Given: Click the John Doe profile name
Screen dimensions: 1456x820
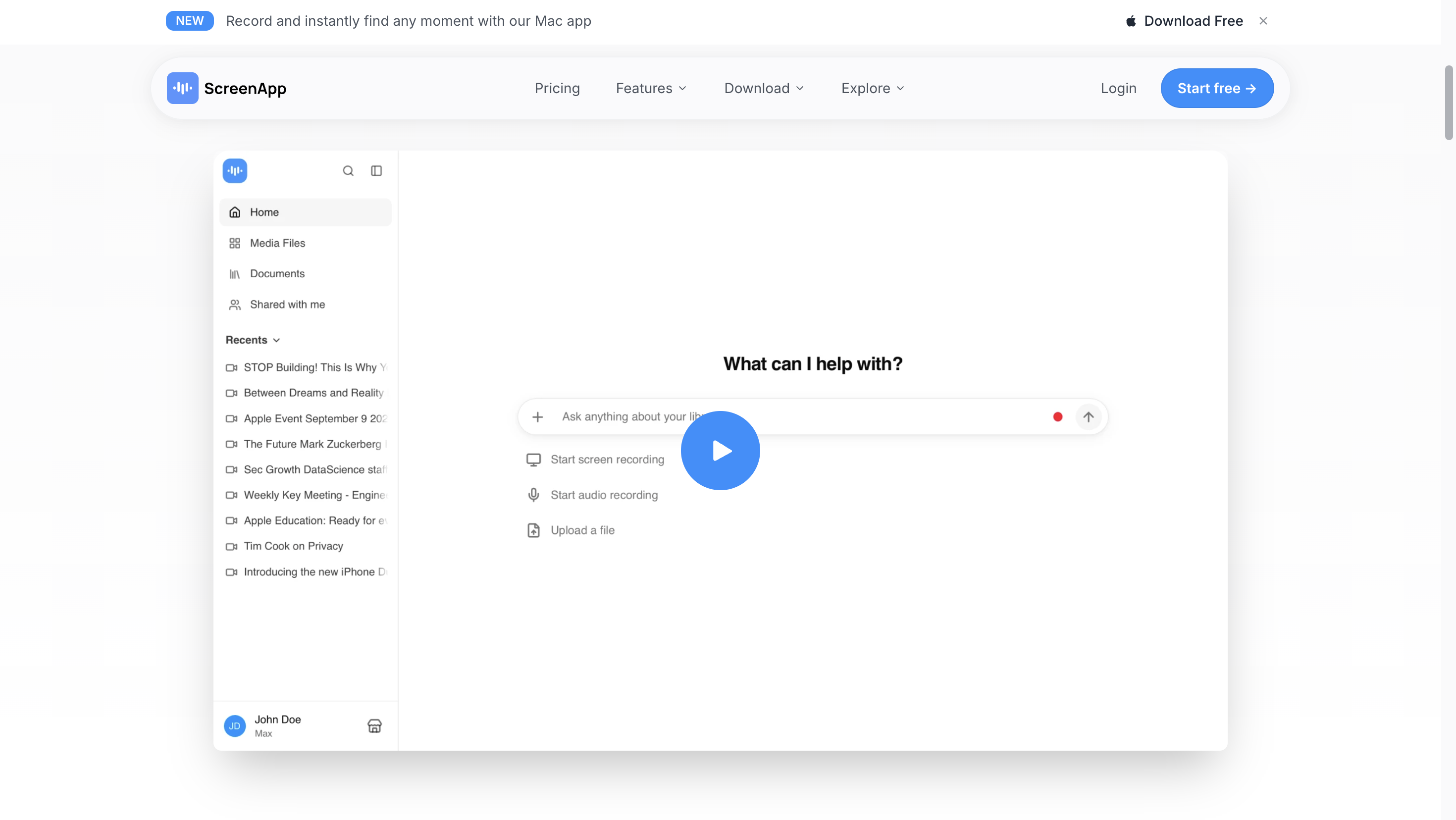Looking at the screenshot, I should pyautogui.click(x=277, y=719).
